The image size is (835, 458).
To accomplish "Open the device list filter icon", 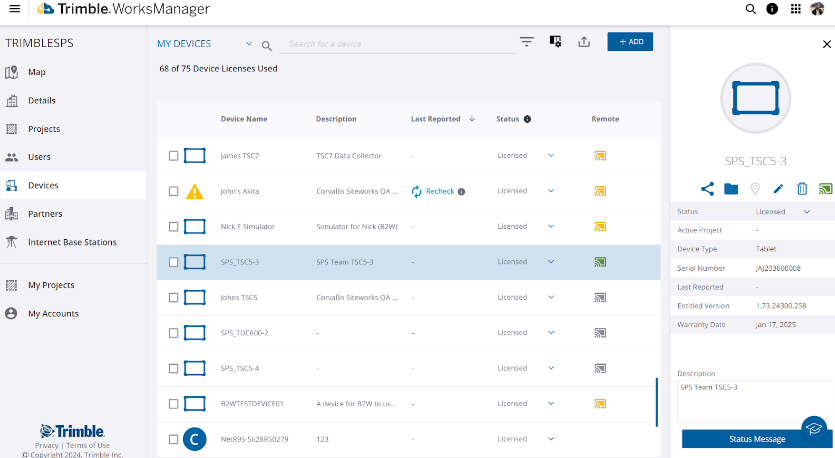I will 527,42.
